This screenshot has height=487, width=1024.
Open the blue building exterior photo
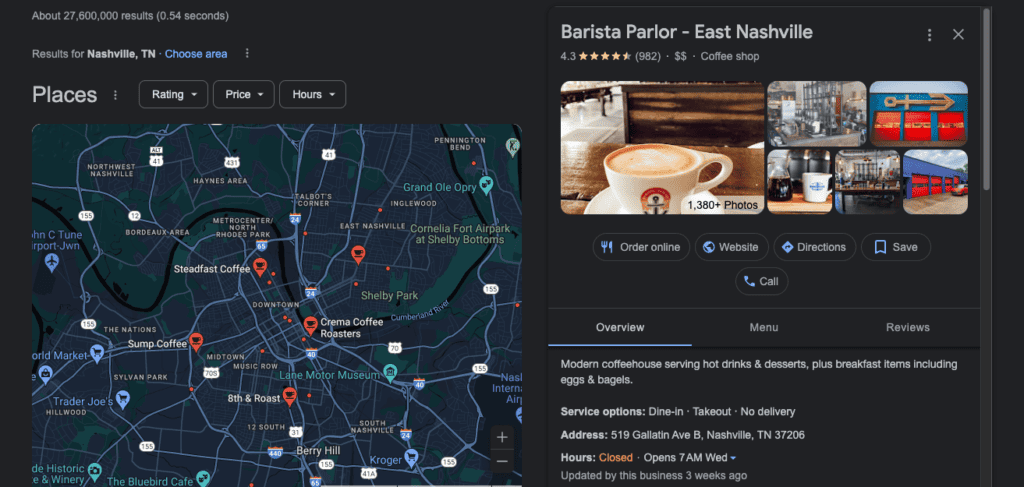pos(935,181)
